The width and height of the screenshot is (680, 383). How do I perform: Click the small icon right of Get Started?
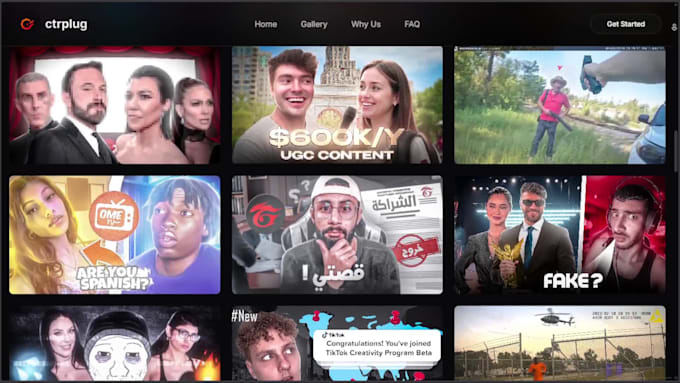pyautogui.click(x=674, y=27)
